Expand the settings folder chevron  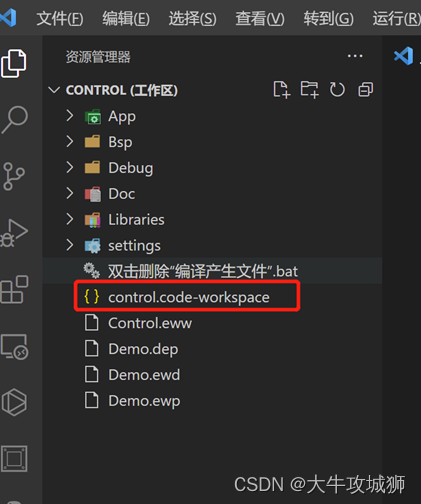(70, 245)
